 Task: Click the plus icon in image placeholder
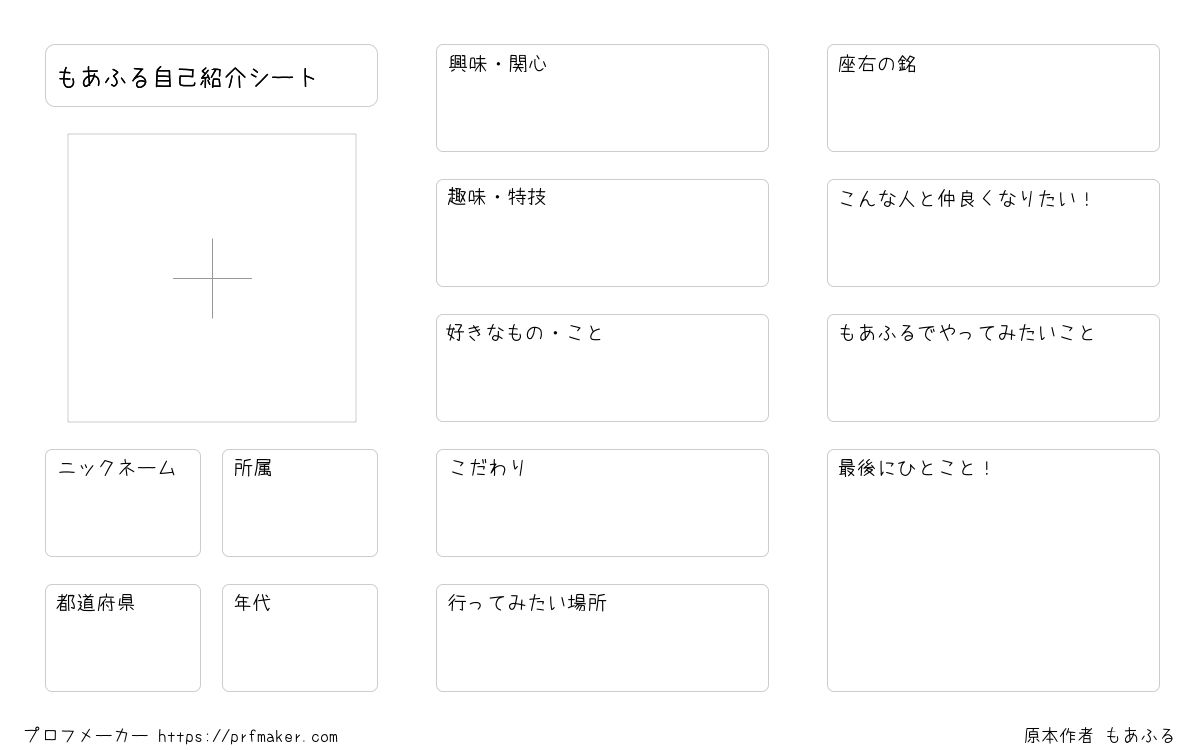pos(212,278)
